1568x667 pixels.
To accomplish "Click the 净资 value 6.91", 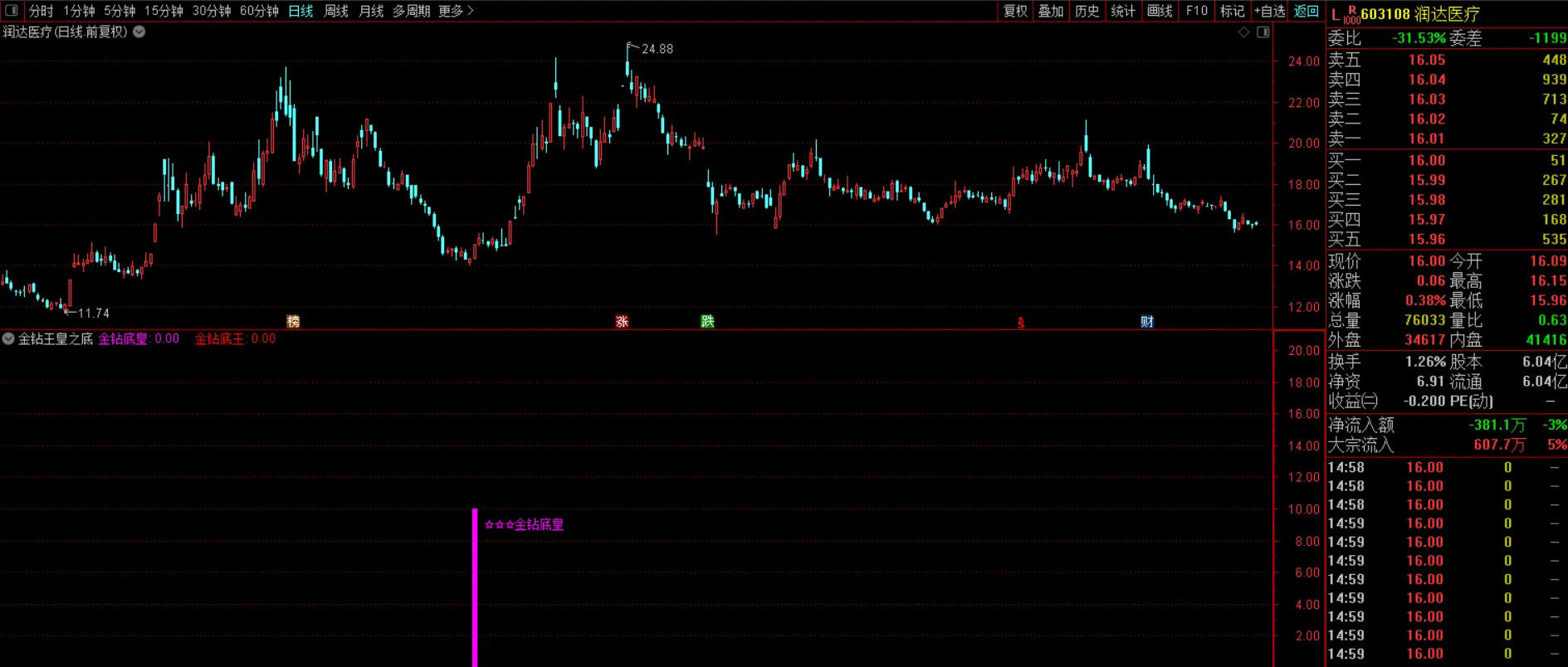I will click(x=1431, y=382).
